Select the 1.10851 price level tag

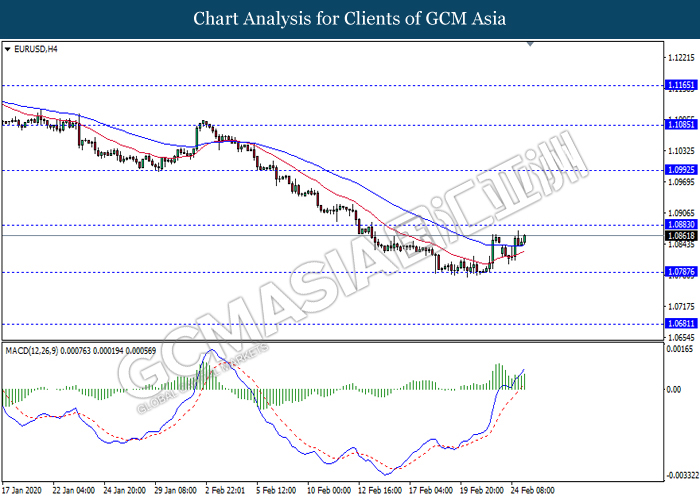[x=680, y=126]
